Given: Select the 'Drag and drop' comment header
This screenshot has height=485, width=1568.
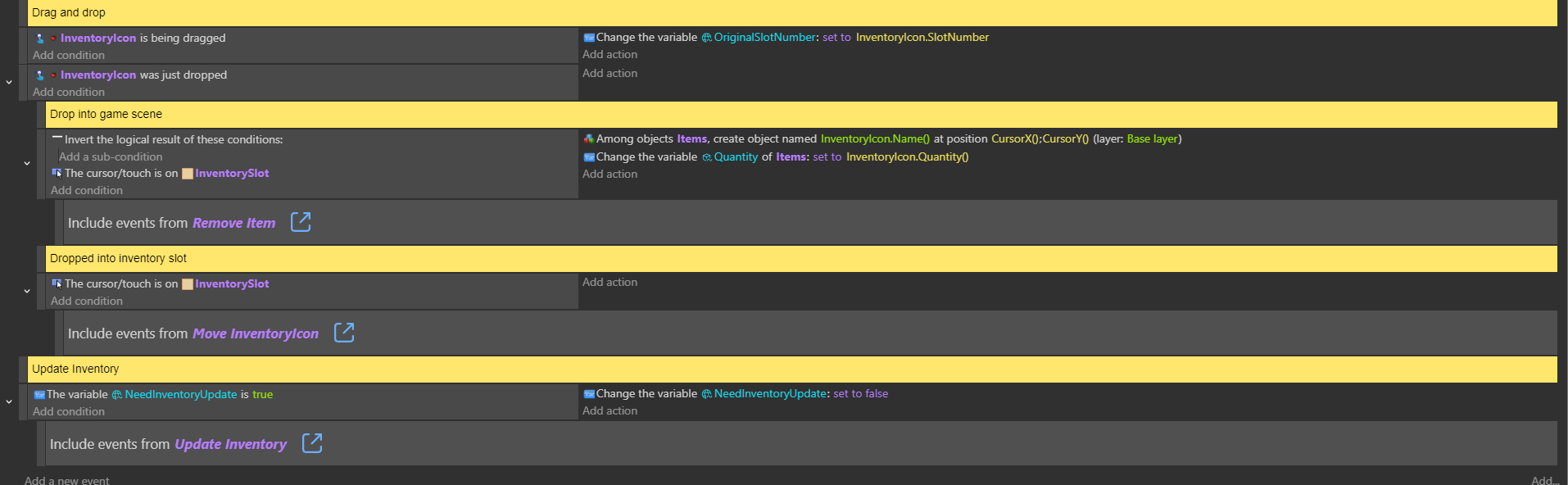Looking at the screenshot, I should pyautogui.click(x=69, y=13).
